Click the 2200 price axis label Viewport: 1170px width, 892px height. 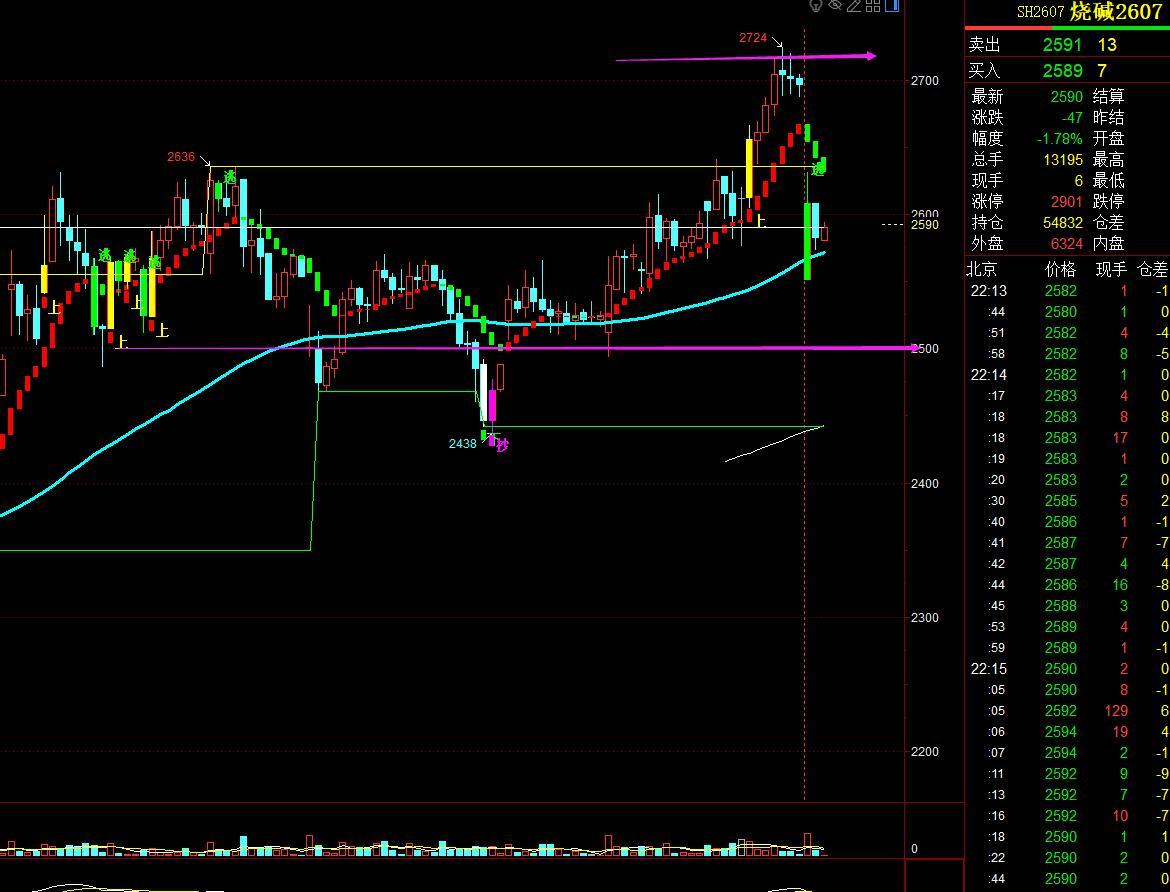[925, 752]
